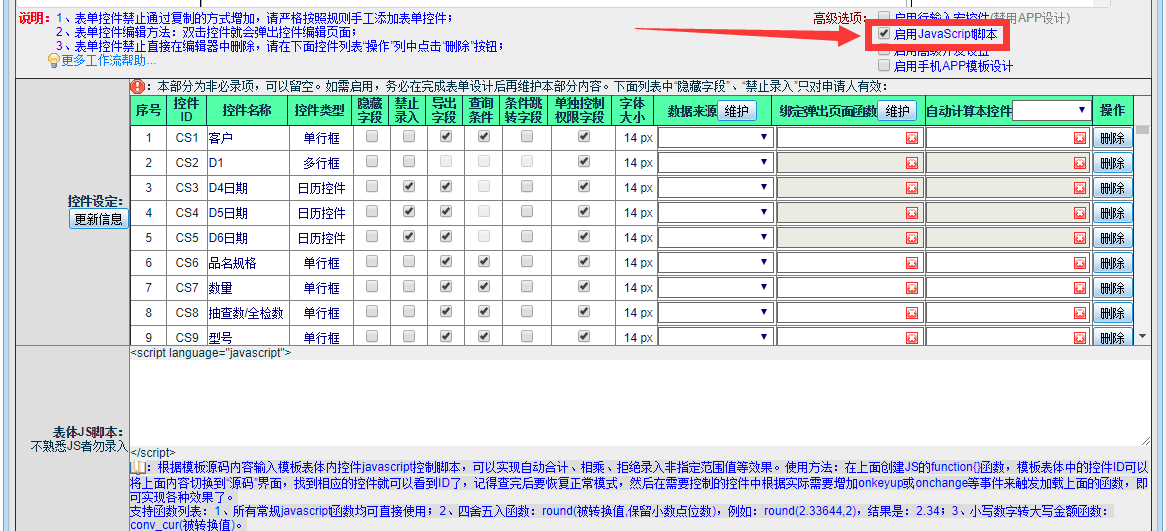The height and width of the screenshot is (531, 1166).
Task: Toggle 禁止录入 checkbox for the D4日期 row
Action: (408, 187)
